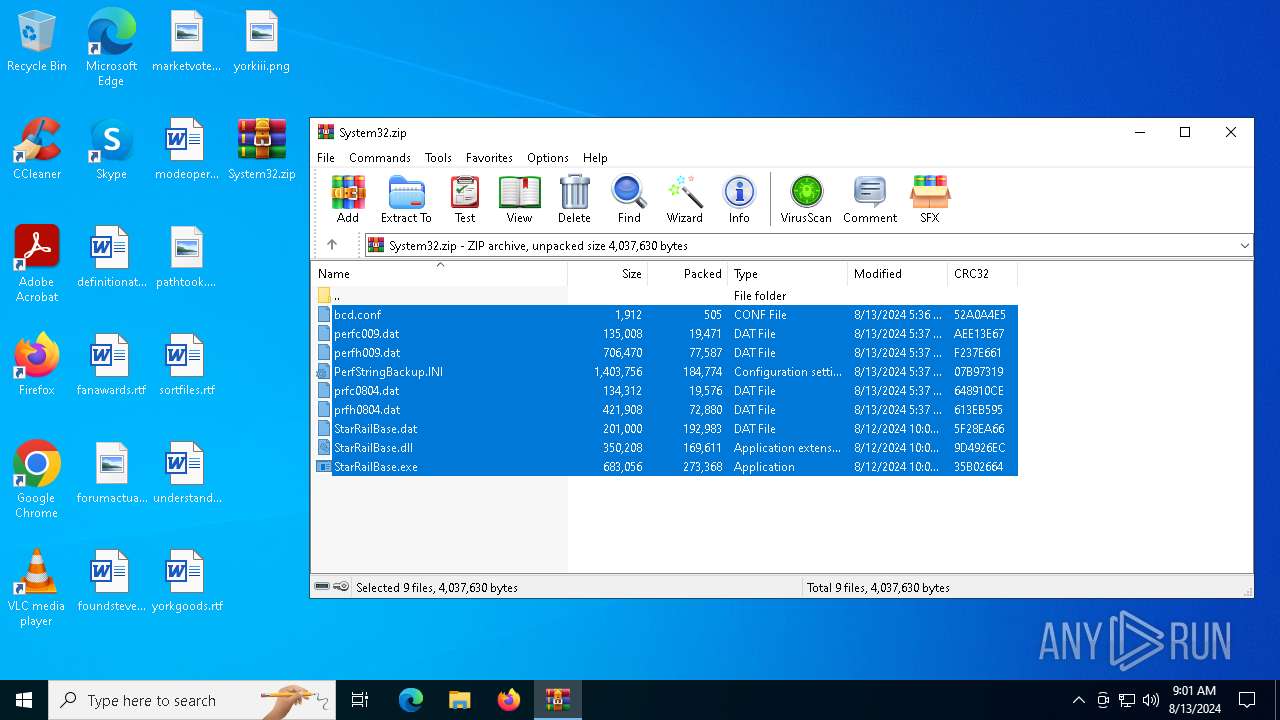Show hidden system tray icons
Viewport: 1280px width, 720px height.
(1078, 700)
